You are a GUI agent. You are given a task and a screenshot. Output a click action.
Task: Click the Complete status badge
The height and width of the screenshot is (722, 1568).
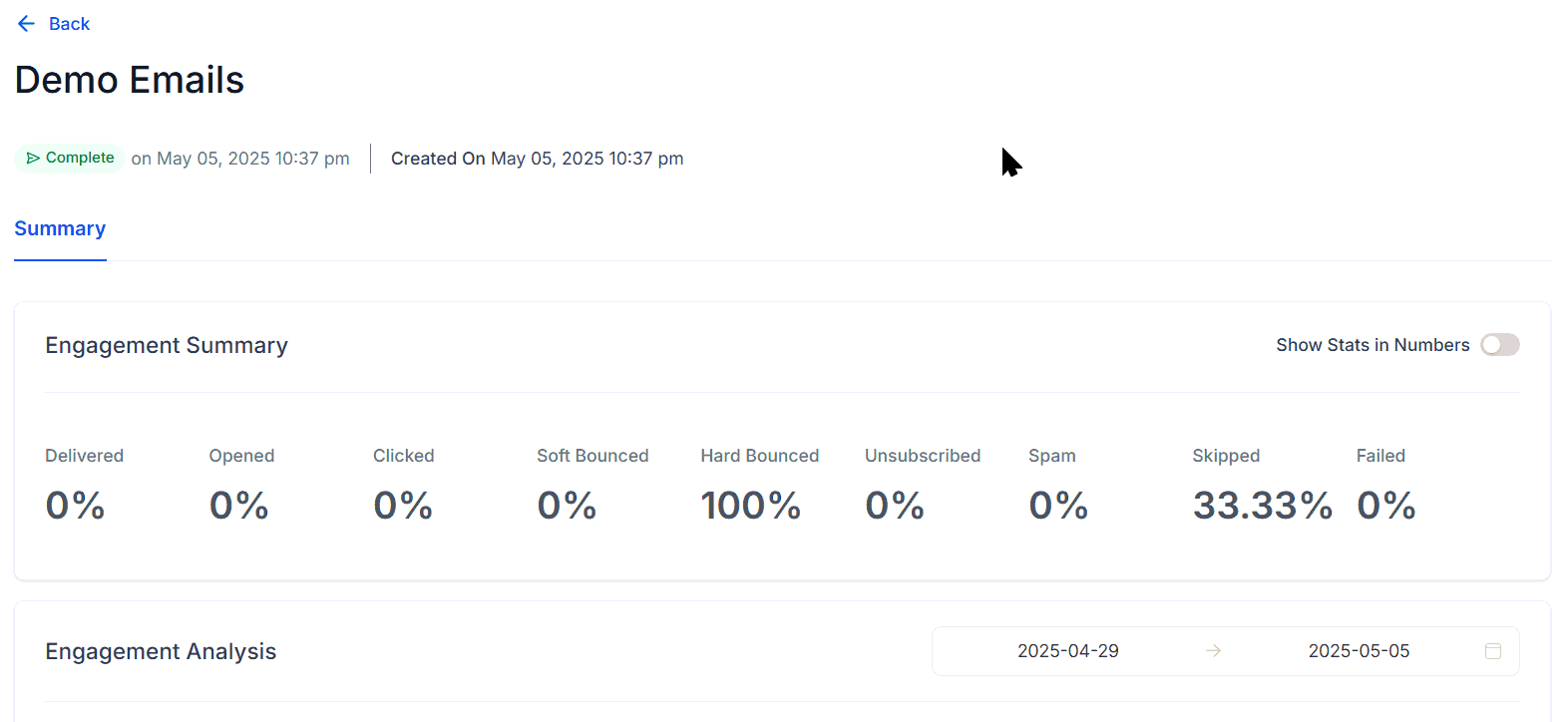[70, 158]
